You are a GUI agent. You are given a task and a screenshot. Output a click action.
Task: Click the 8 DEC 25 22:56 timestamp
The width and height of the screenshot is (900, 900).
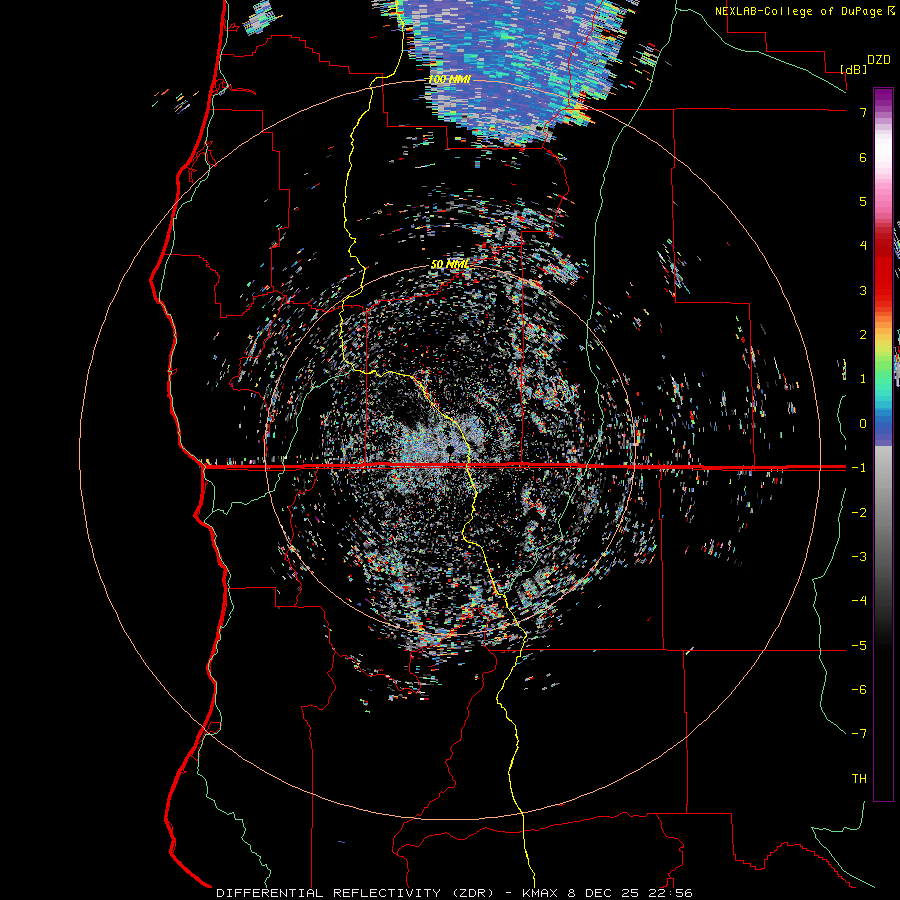click(x=631, y=893)
